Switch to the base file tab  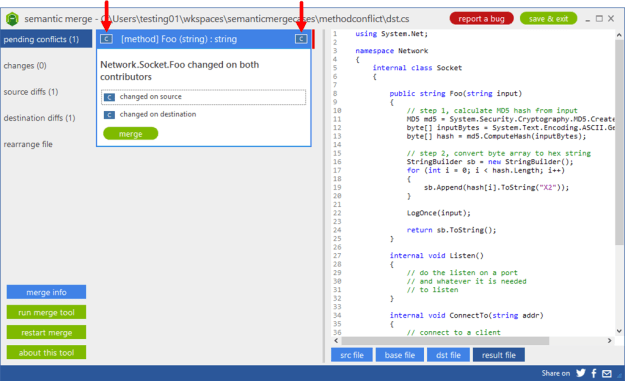[400, 355]
